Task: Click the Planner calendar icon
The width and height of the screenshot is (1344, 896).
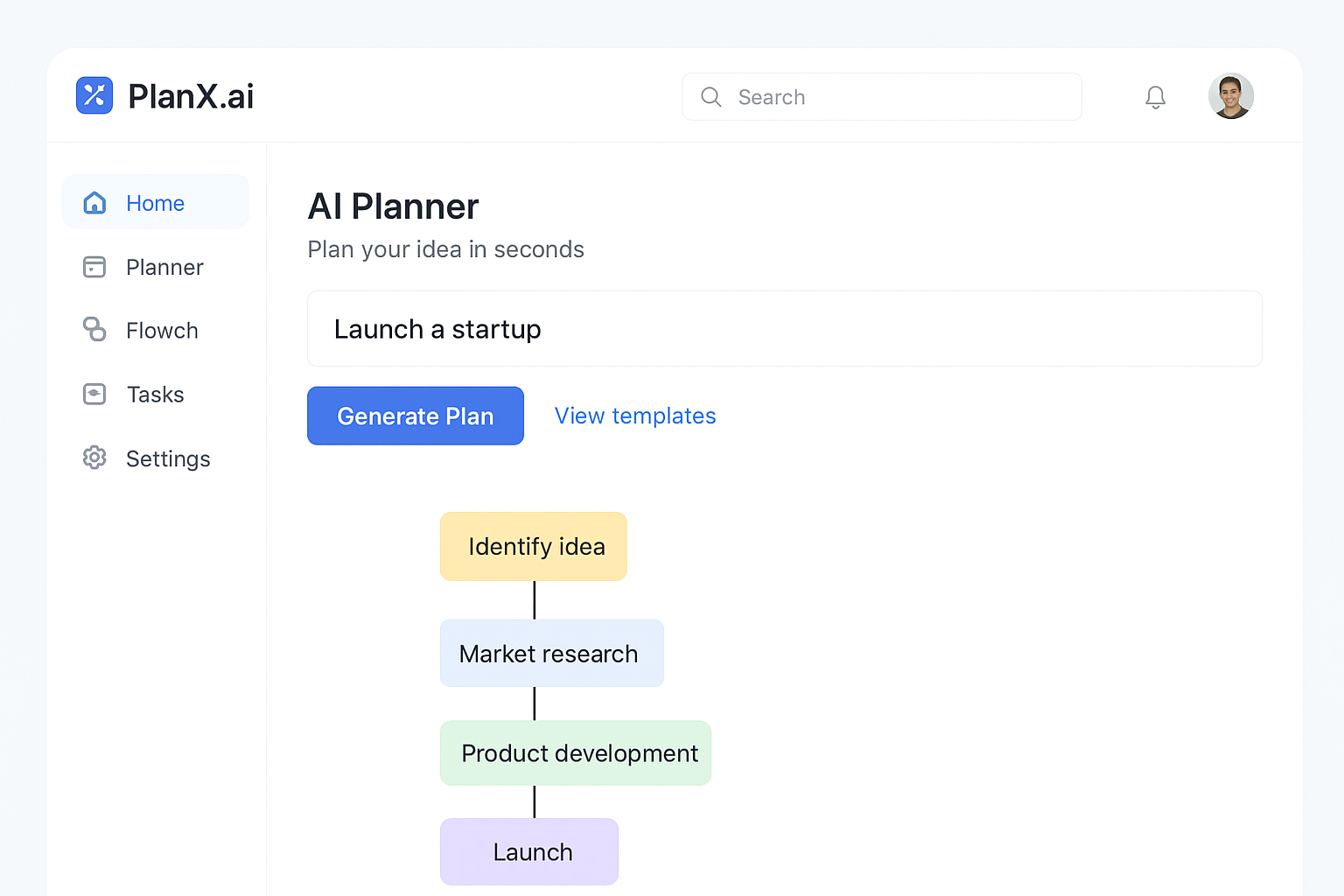Action: tap(94, 267)
